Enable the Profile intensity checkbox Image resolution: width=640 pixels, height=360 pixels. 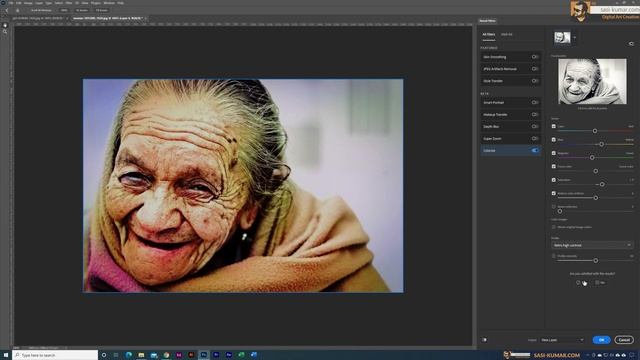[x=554, y=256]
